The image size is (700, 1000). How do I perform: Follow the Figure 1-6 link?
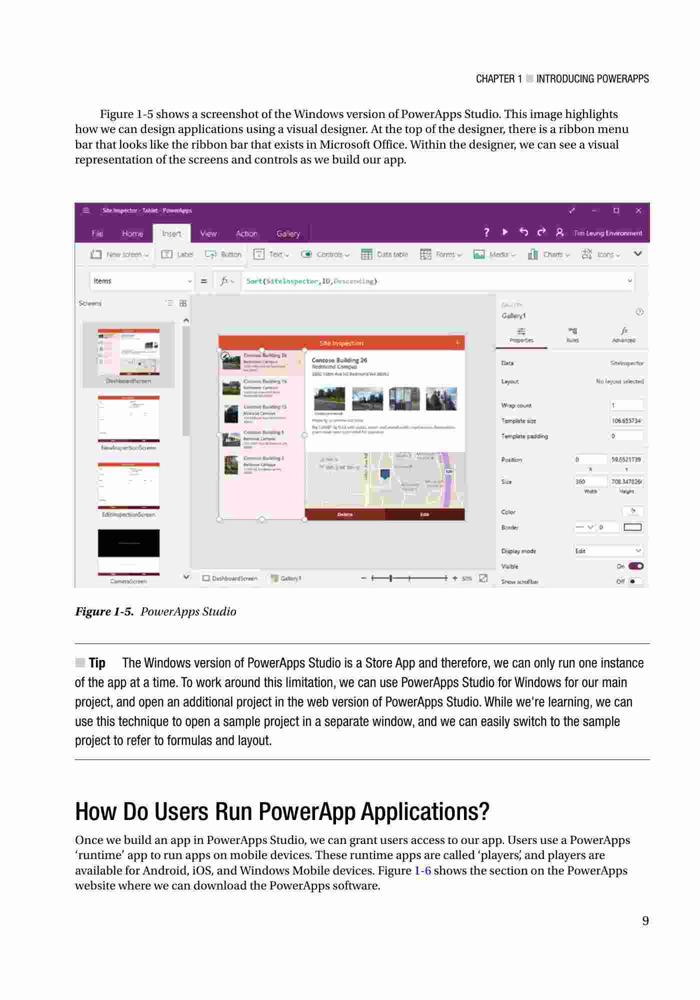click(423, 871)
